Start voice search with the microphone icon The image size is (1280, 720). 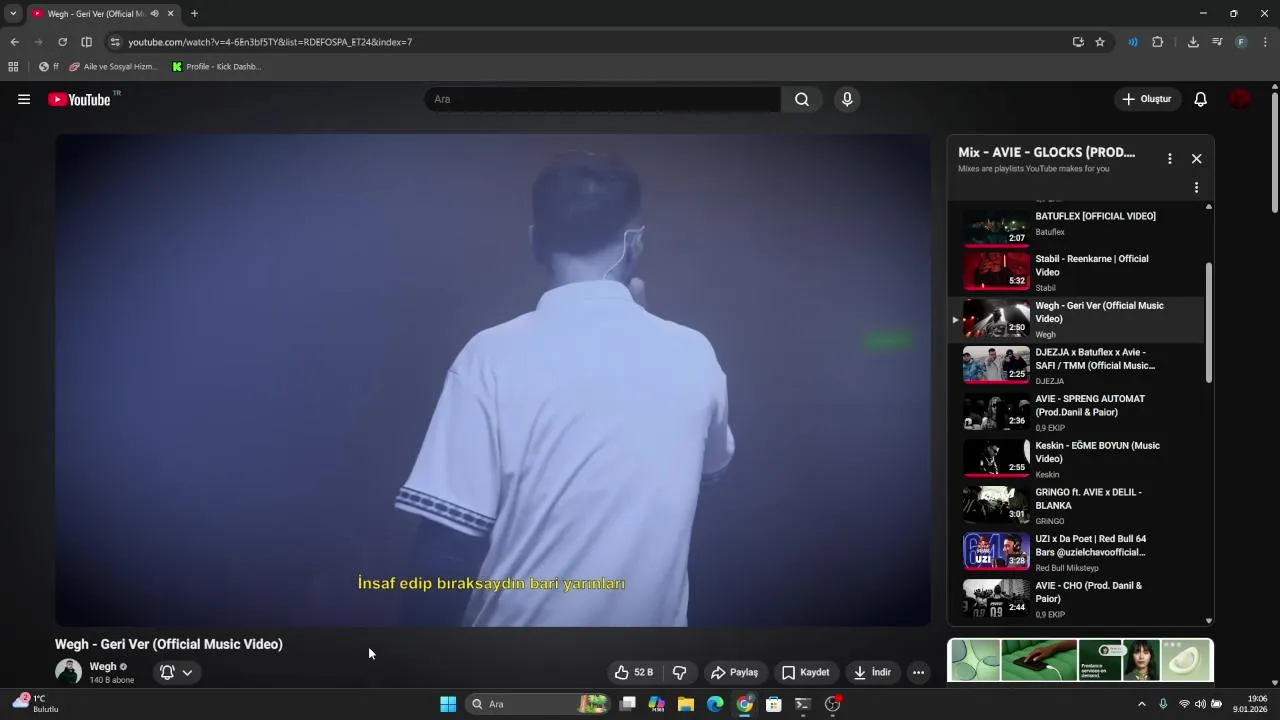(847, 99)
